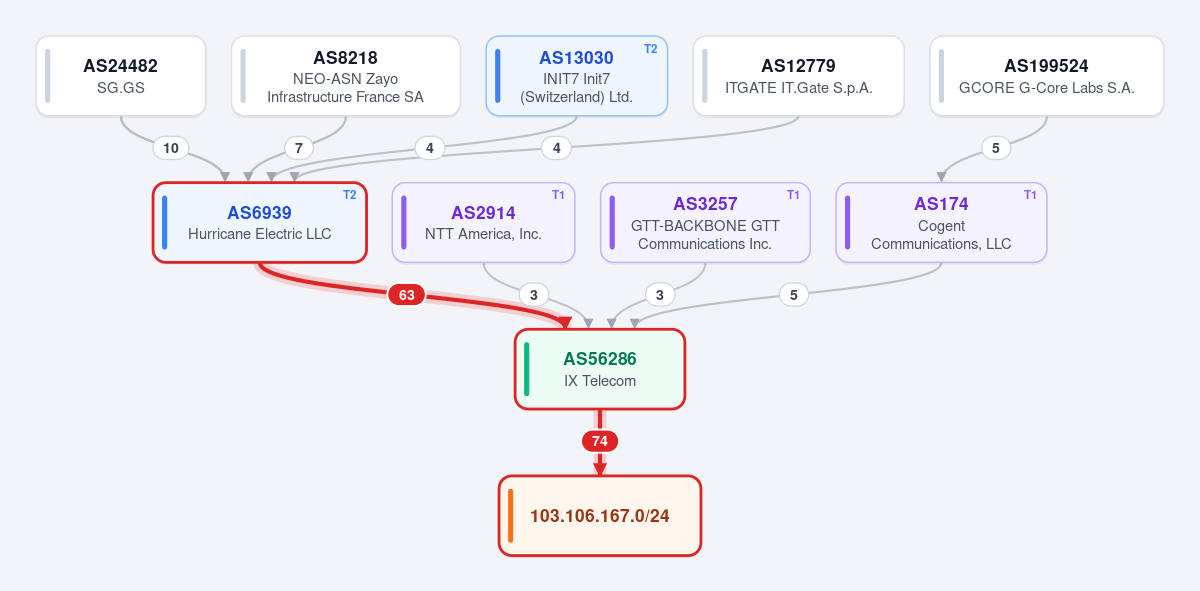Click the T1 badge on AS174
Image resolution: width=1200 pixels, height=591 pixels.
click(x=1030, y=195)
